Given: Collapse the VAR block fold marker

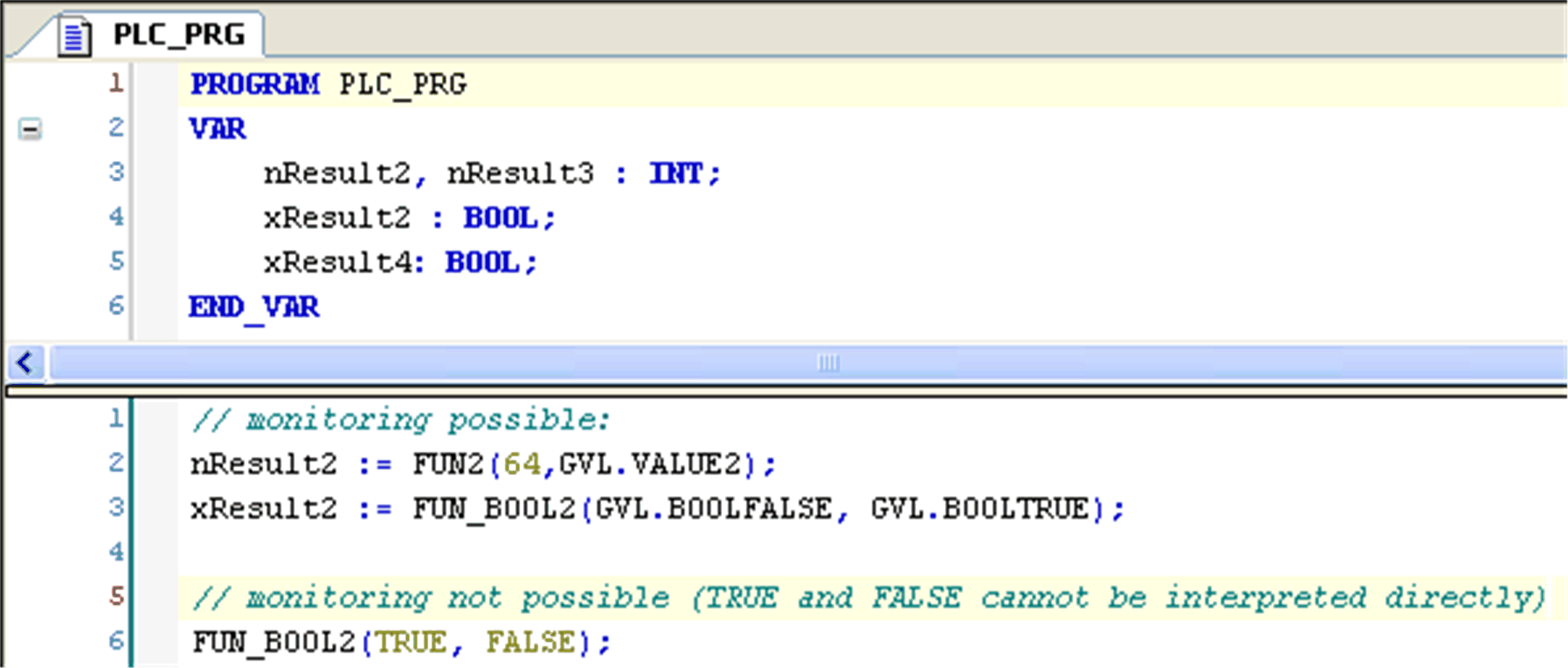Looking at the screenshot, I should point(30,129).
